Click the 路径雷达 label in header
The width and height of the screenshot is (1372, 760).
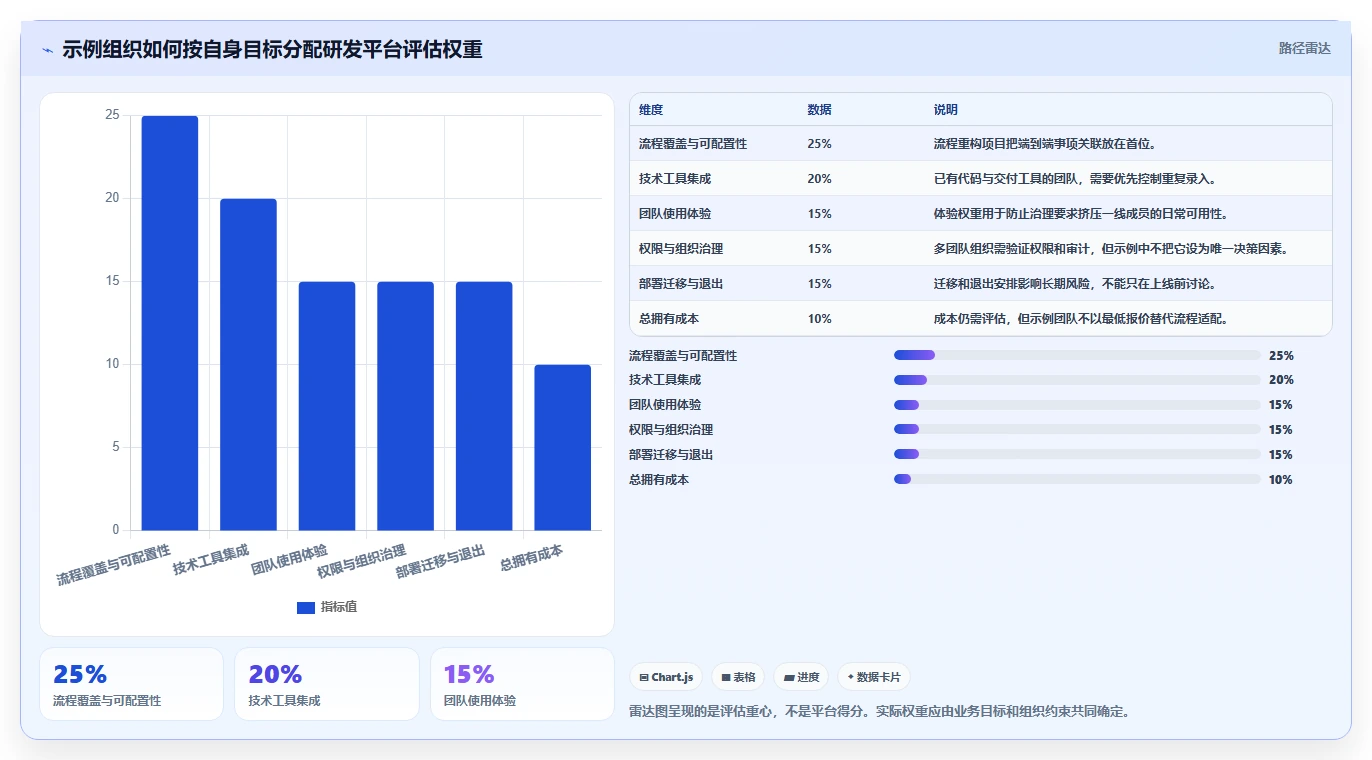1304,48
